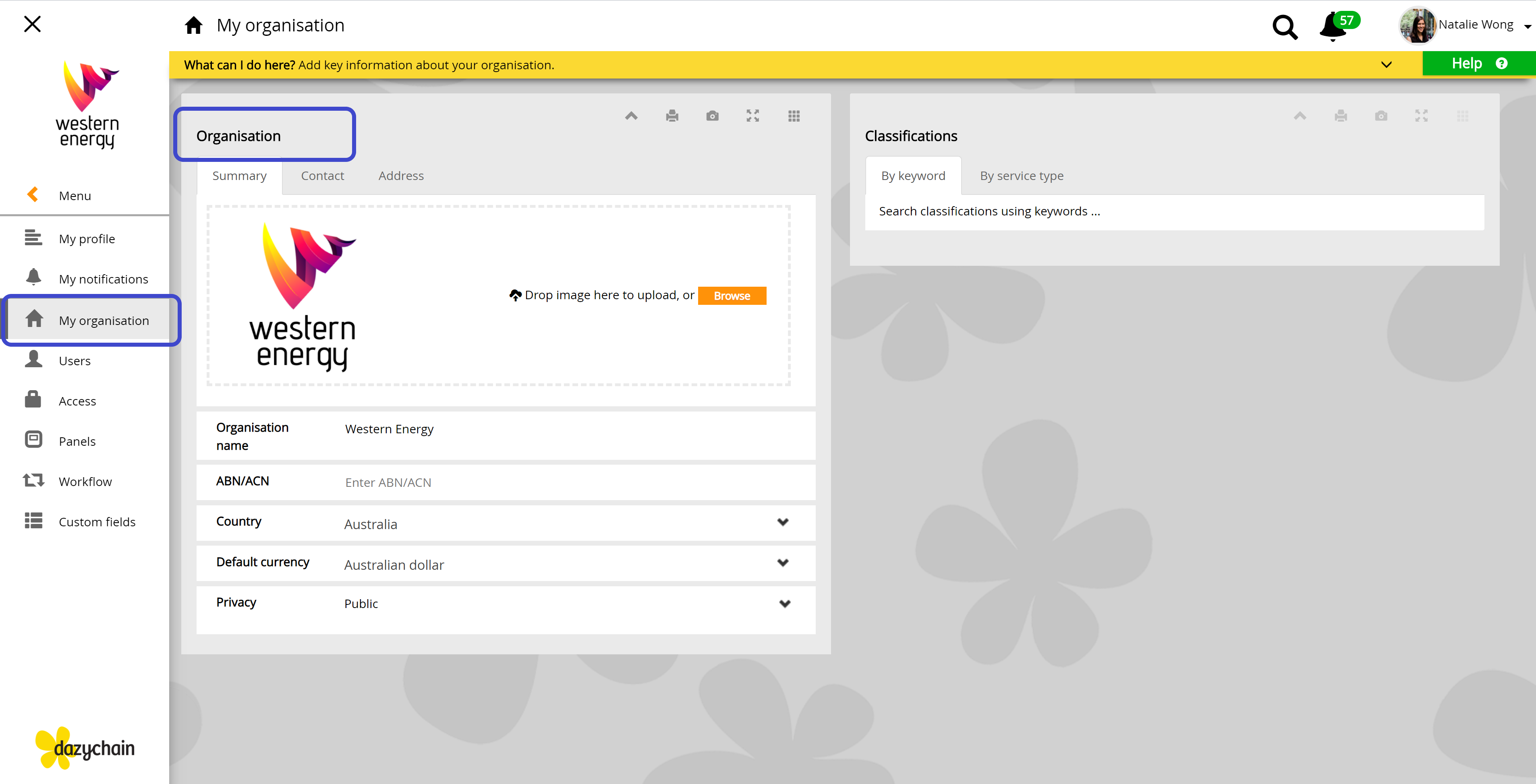Click the cloud upload icon in drop zone
This screenshot has height=784, width=1536.
pyautogui.click(x=515, y=295)
